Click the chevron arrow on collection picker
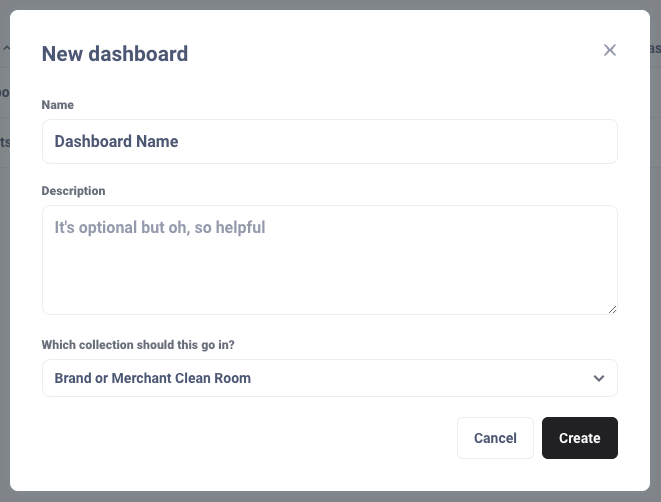The height and width of the screenshot is (502, 661). click(x=599, y=378)
